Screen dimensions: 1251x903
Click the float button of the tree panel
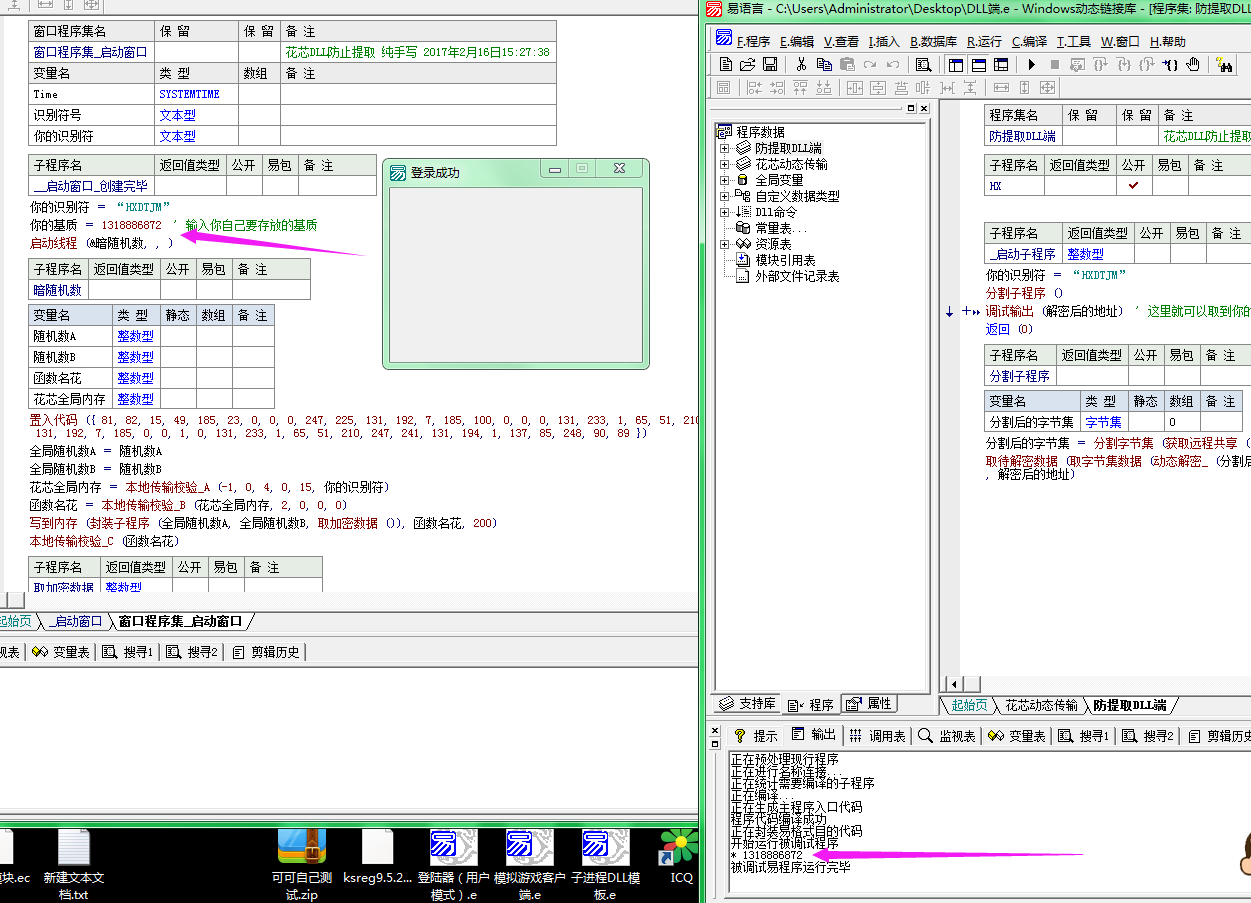[x=911, y=108]
